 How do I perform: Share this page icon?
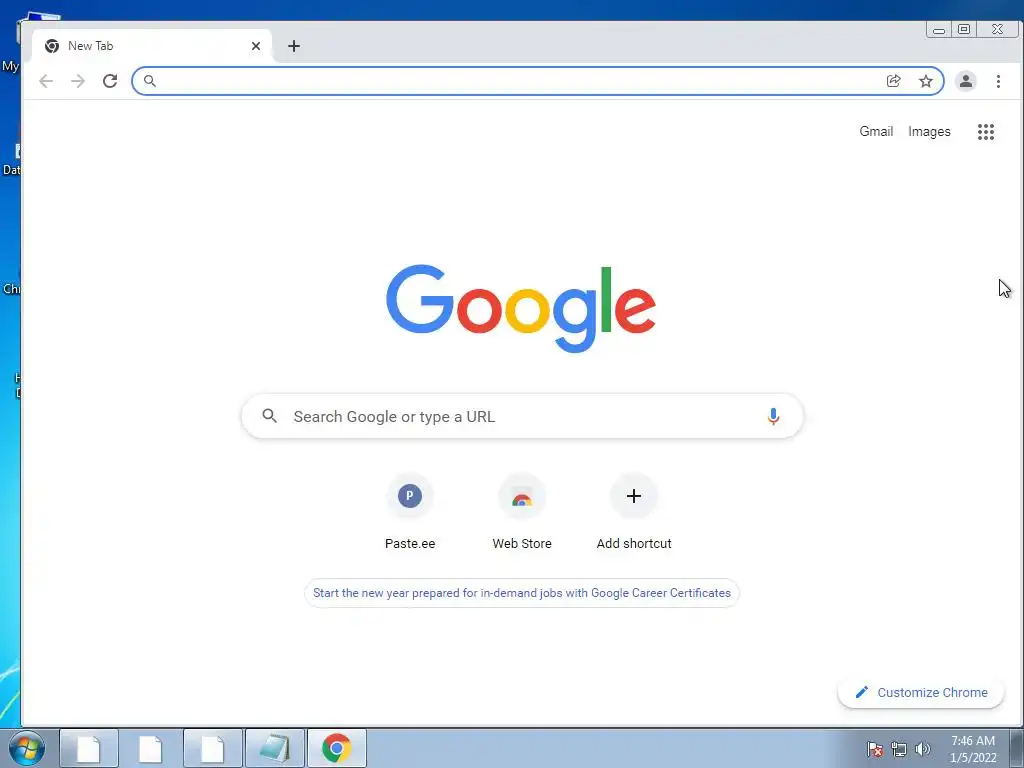893,81
